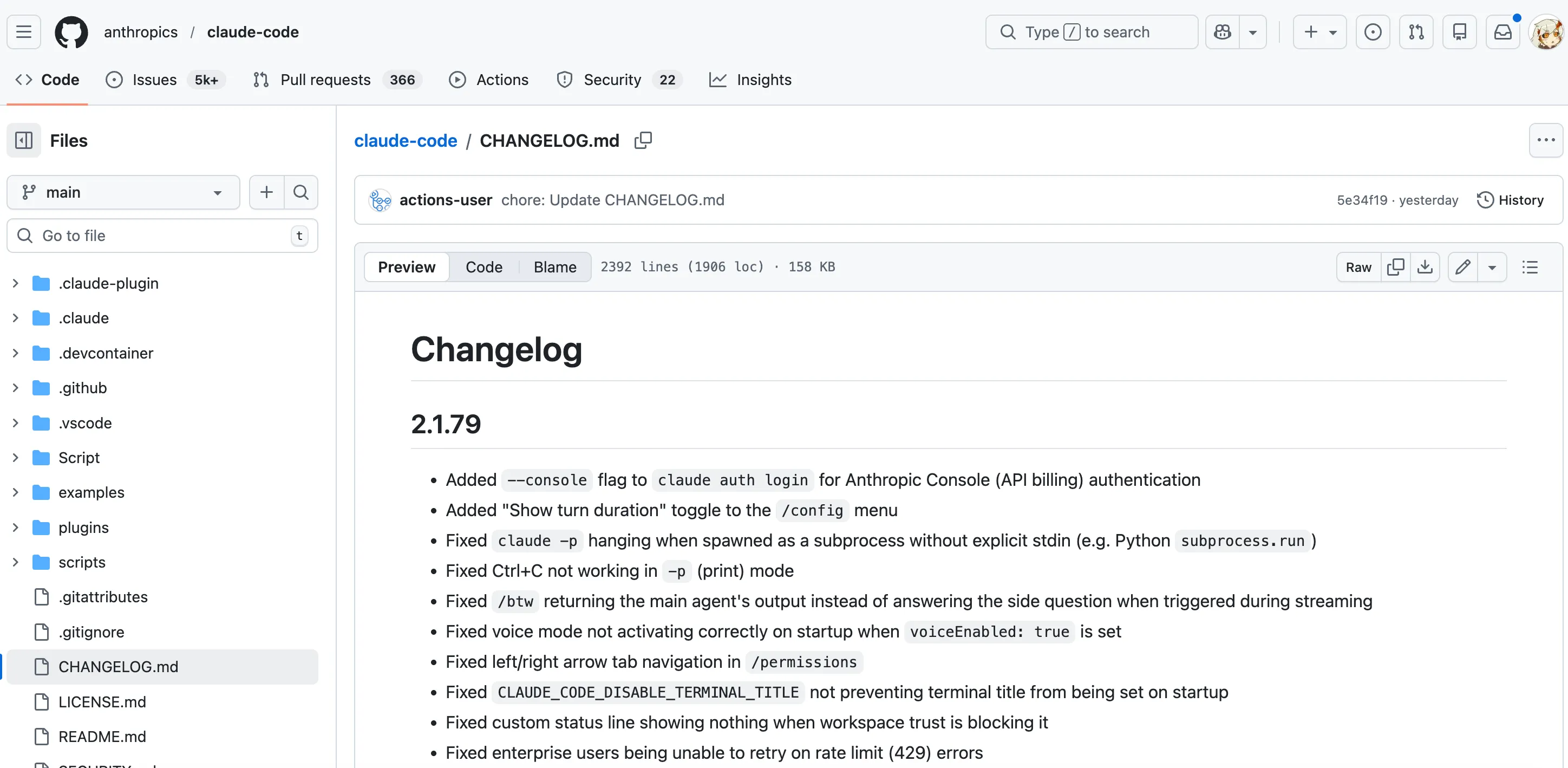The image size is (1568, 768).
Task: Open the Pull requests tab
Action: 325,80
